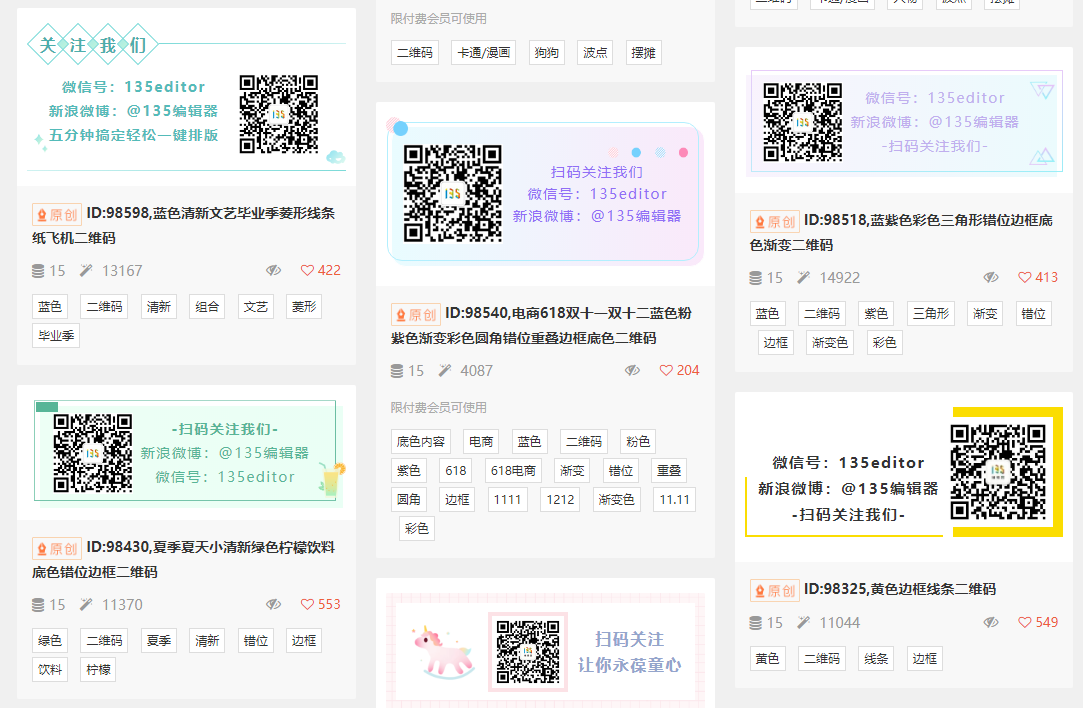The width and height of the screenshot is (1083, 708).
Task: Click magic wand usage icon on ID:98518
Action: point(803,277)
